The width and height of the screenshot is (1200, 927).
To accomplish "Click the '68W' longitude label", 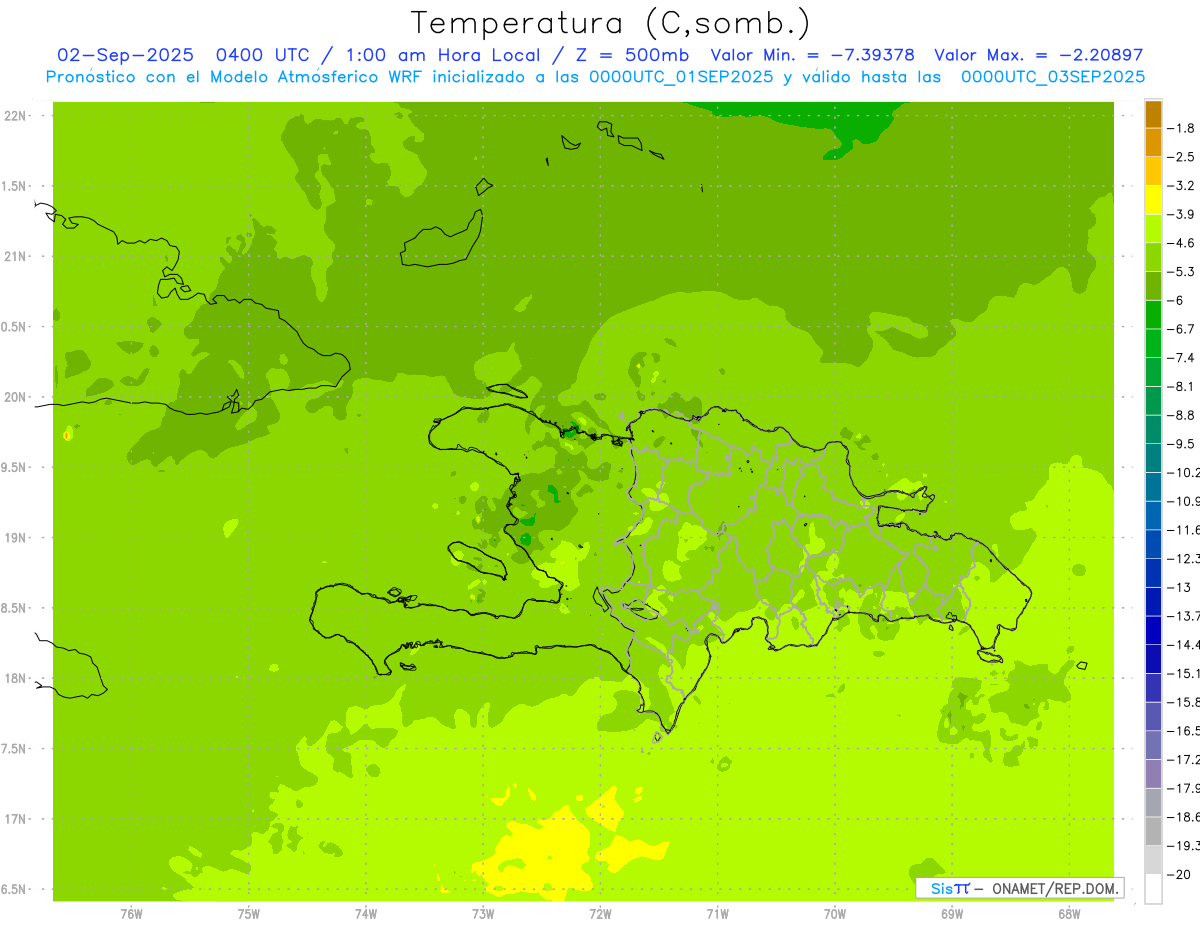I will 1069,913.
